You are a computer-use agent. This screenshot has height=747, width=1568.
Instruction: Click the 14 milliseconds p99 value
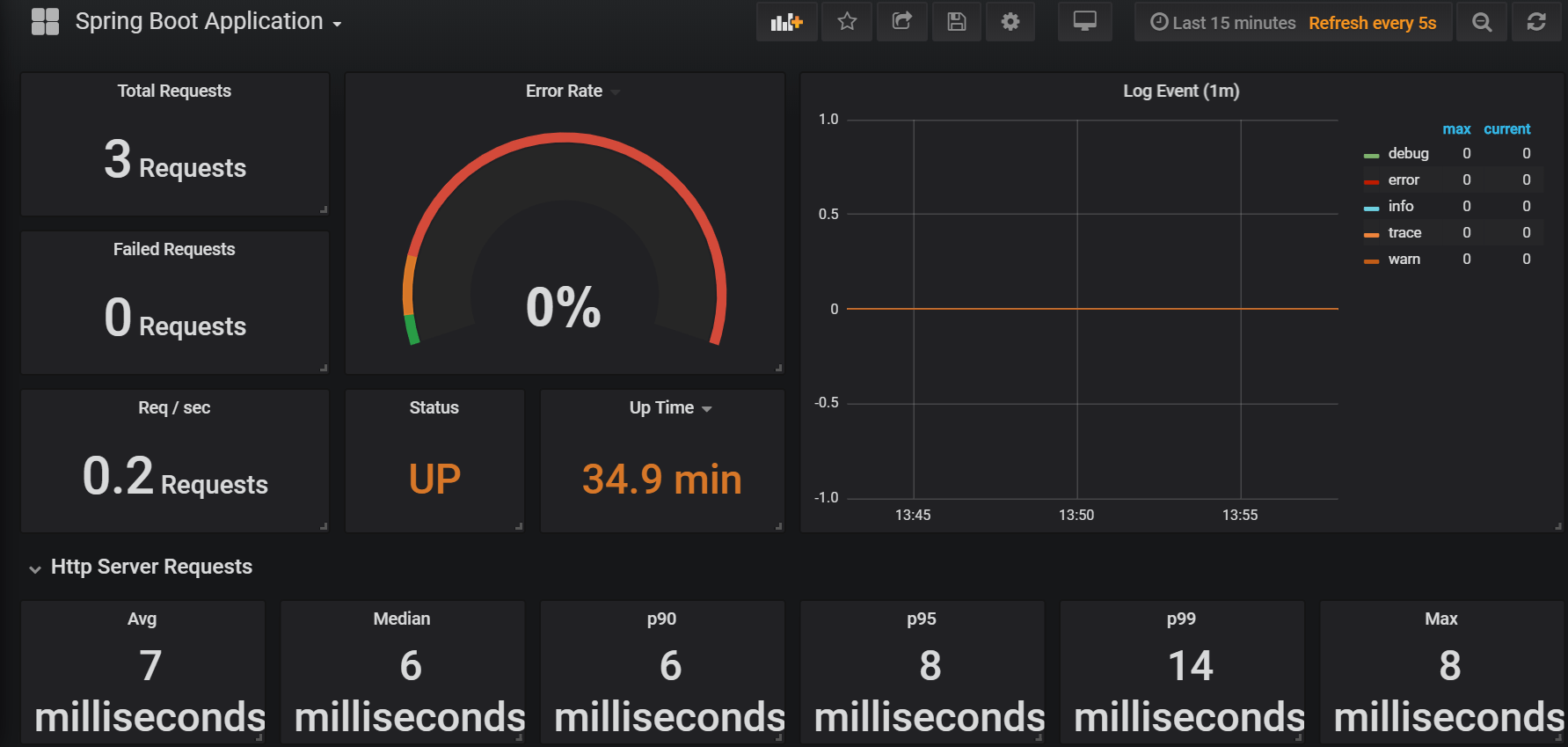coord(1190,692)
